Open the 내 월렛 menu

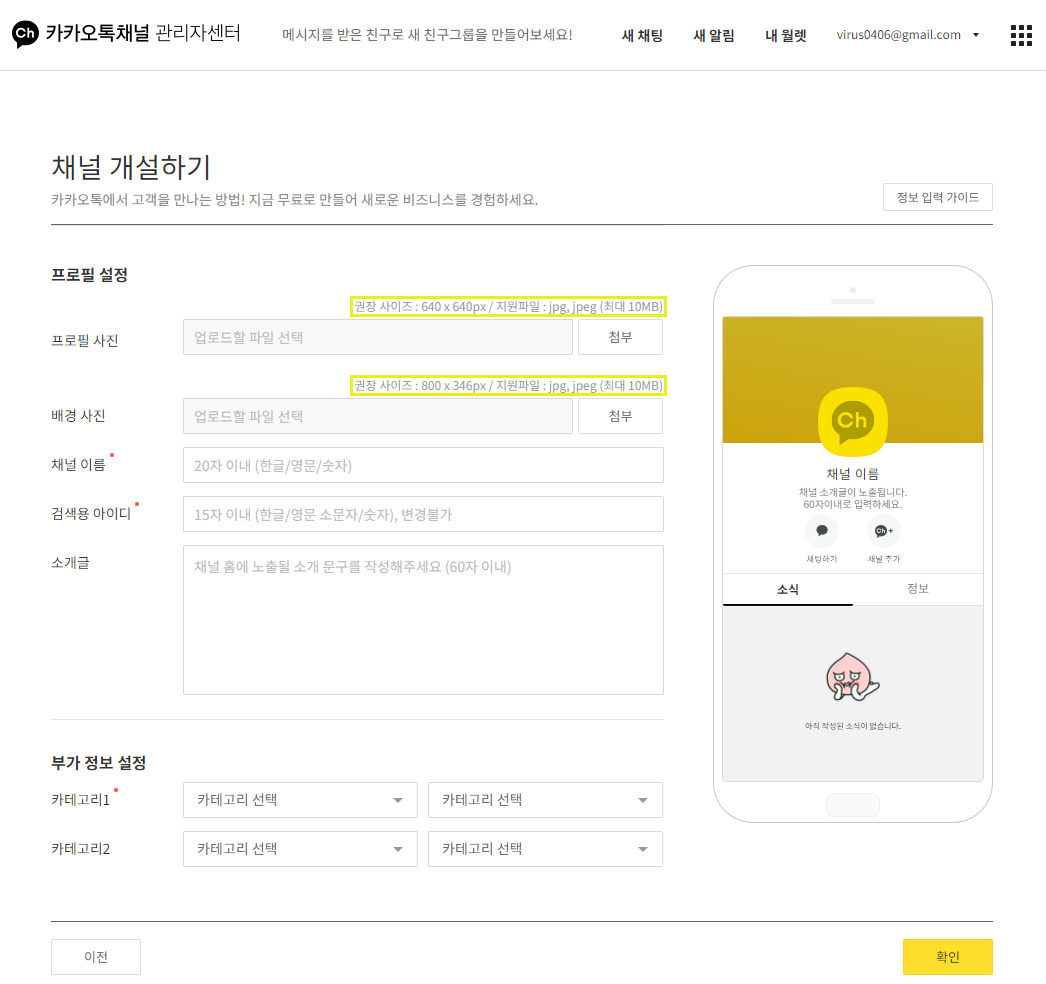(x=786, y=35)
